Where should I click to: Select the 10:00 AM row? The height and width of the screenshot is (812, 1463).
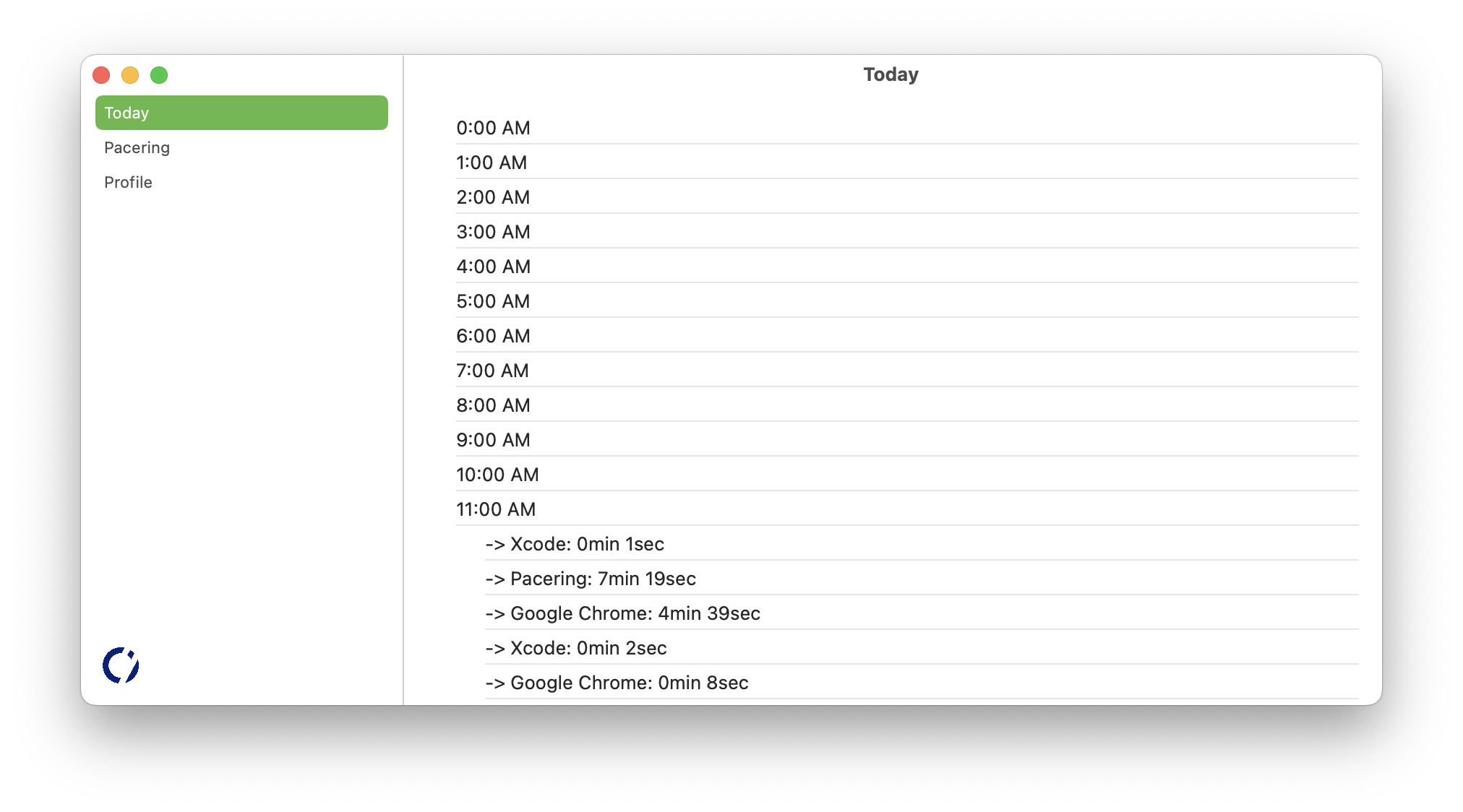click(x=907, y=475)
